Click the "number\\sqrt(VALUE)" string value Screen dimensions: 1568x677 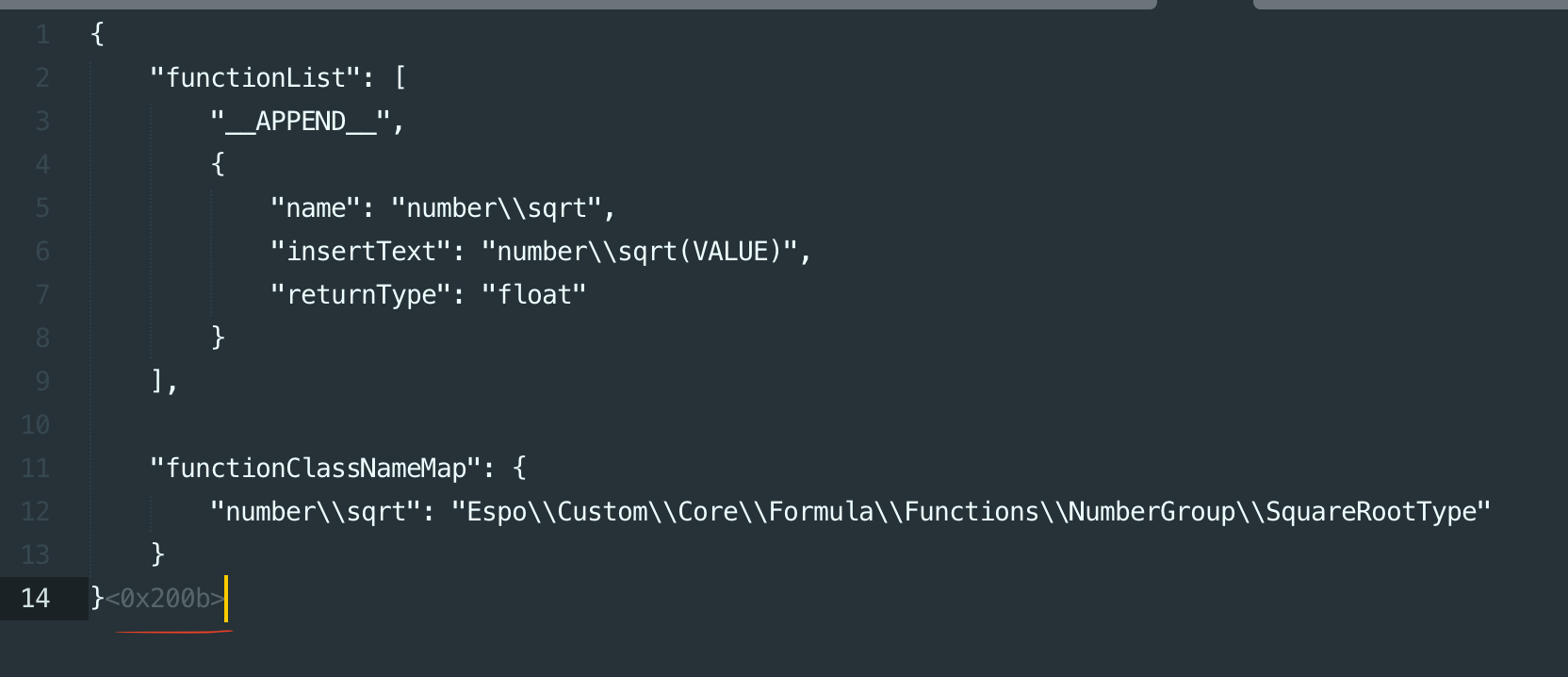(639, 251)
